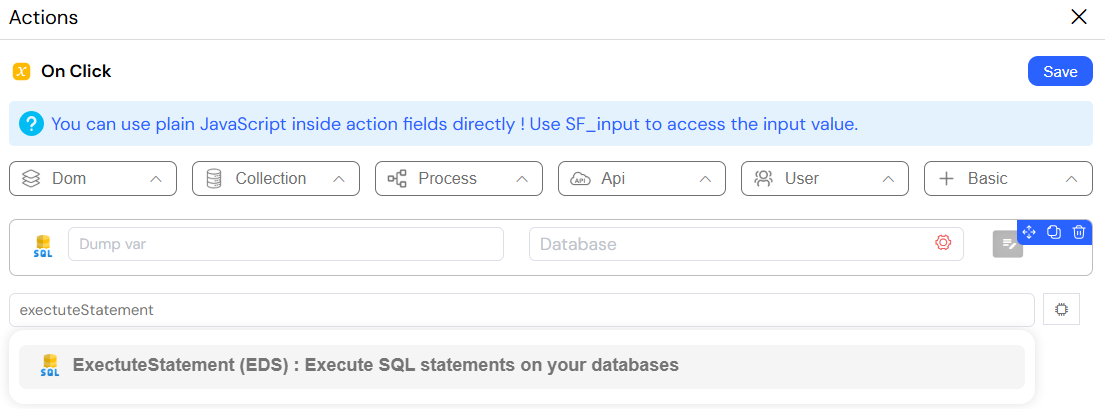Click into the Dump var input field
The height and width of the screenshot is (409, 1105).
point(285,244)
